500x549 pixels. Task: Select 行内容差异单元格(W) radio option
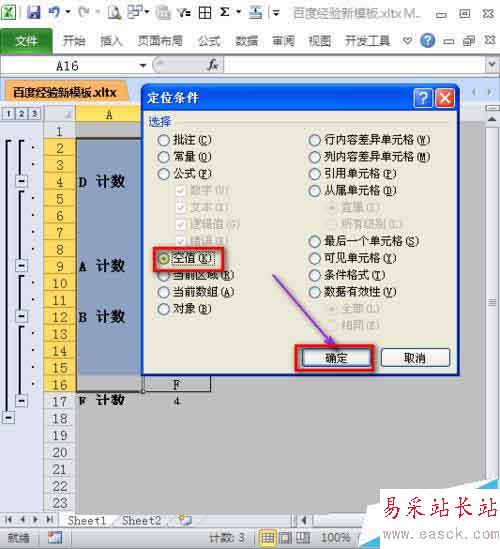[369, 140]
